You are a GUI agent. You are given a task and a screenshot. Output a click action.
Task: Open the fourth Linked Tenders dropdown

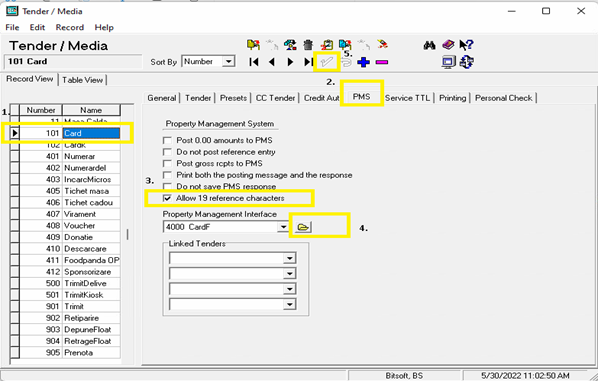point(289,304)
